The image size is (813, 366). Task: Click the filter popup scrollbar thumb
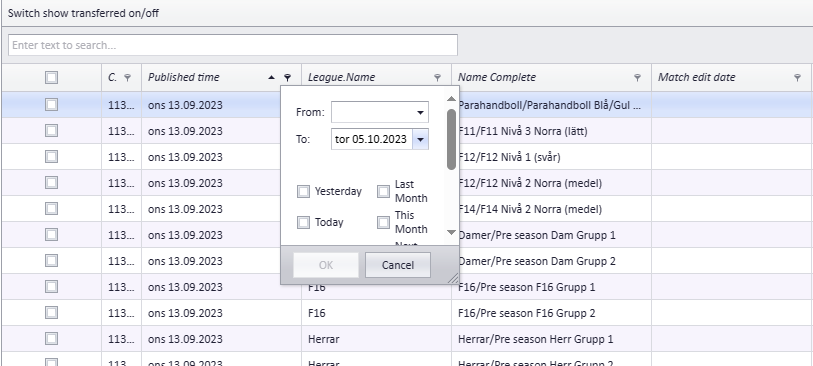451,139
